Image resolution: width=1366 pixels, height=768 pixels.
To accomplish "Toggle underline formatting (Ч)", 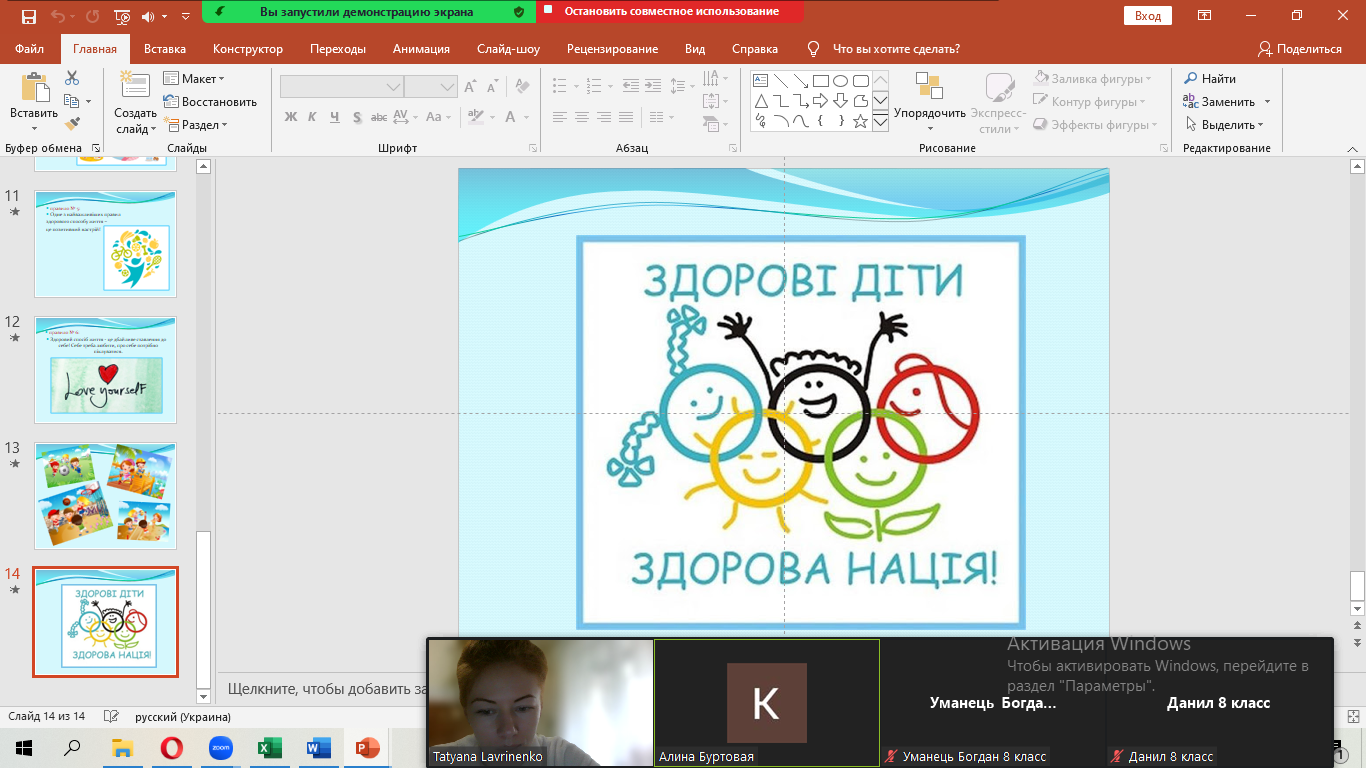I will [334, 117].
